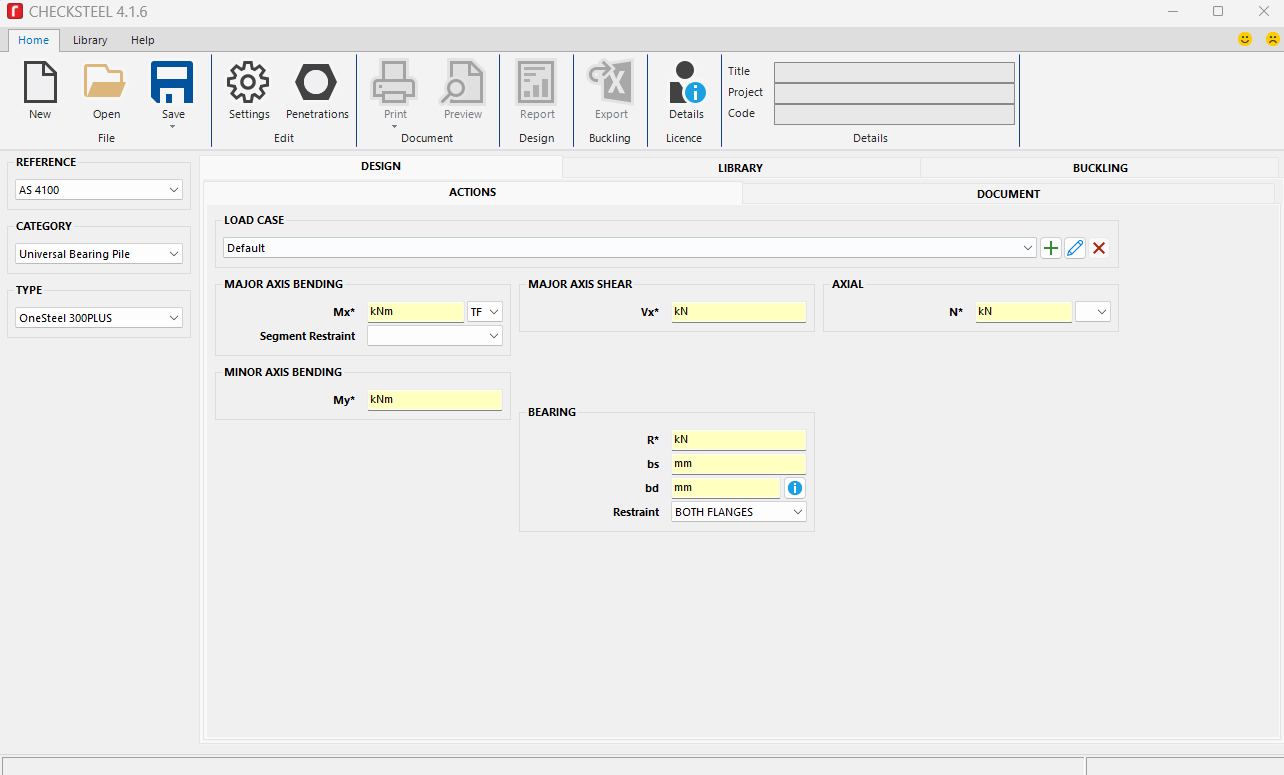Click the bs mm input field
This screenshot has width=1284, height=775.
(739, 464)
